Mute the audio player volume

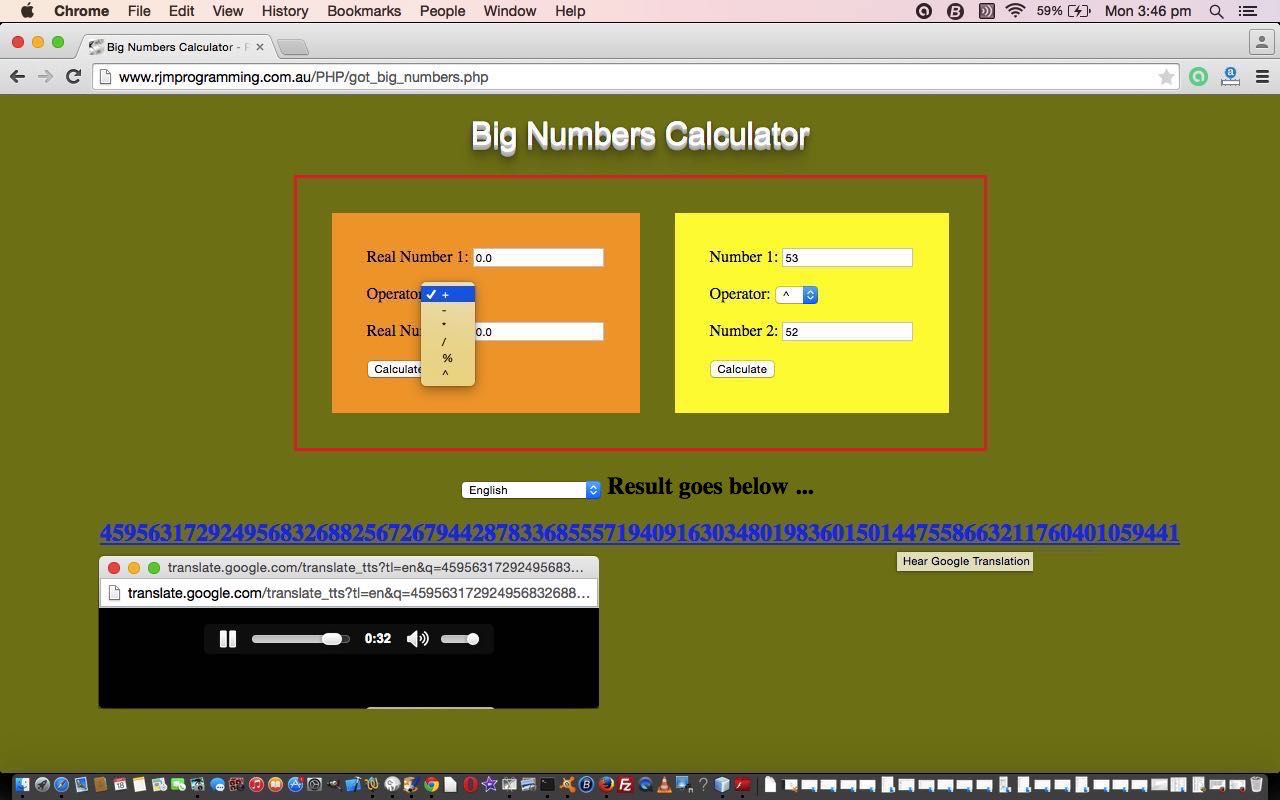418,639
